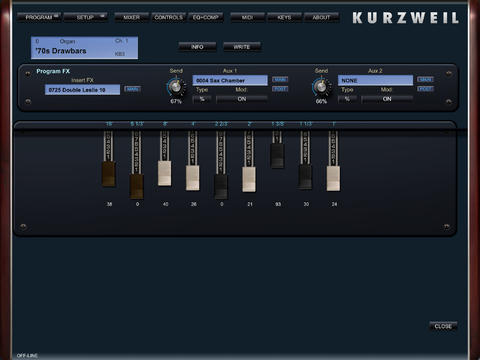The height and width of the screenshot is (360, 480).
Task: Open the ABOUT page
Action: click(x=321, y=17)
